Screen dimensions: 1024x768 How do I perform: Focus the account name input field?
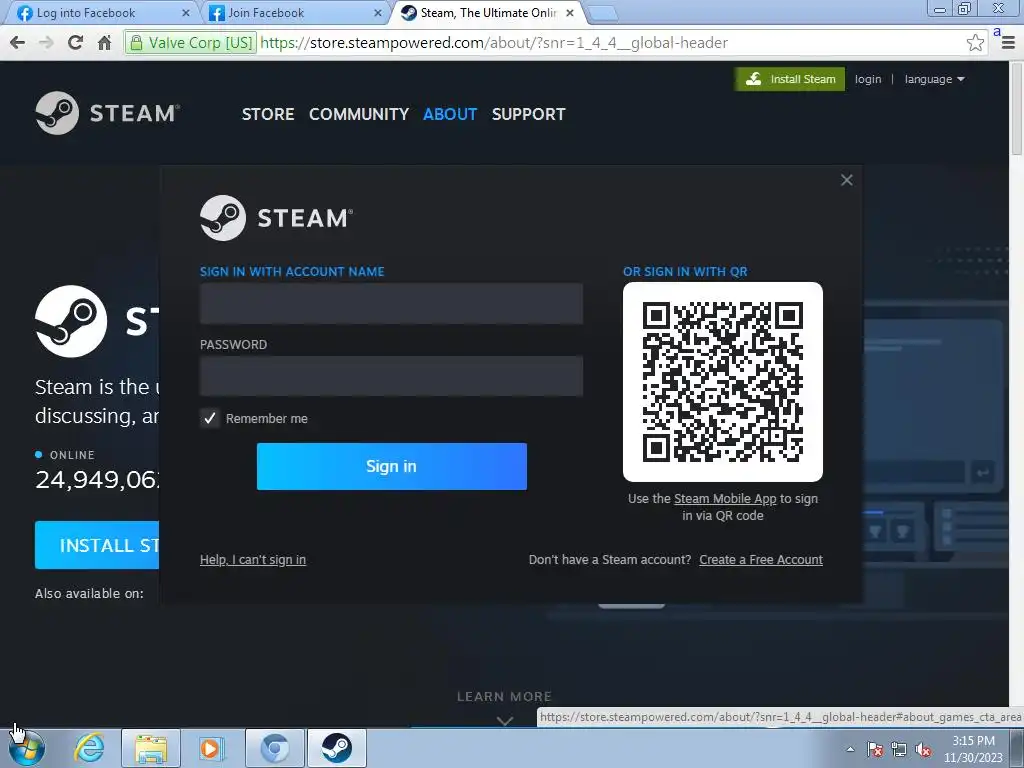(391, 304)
